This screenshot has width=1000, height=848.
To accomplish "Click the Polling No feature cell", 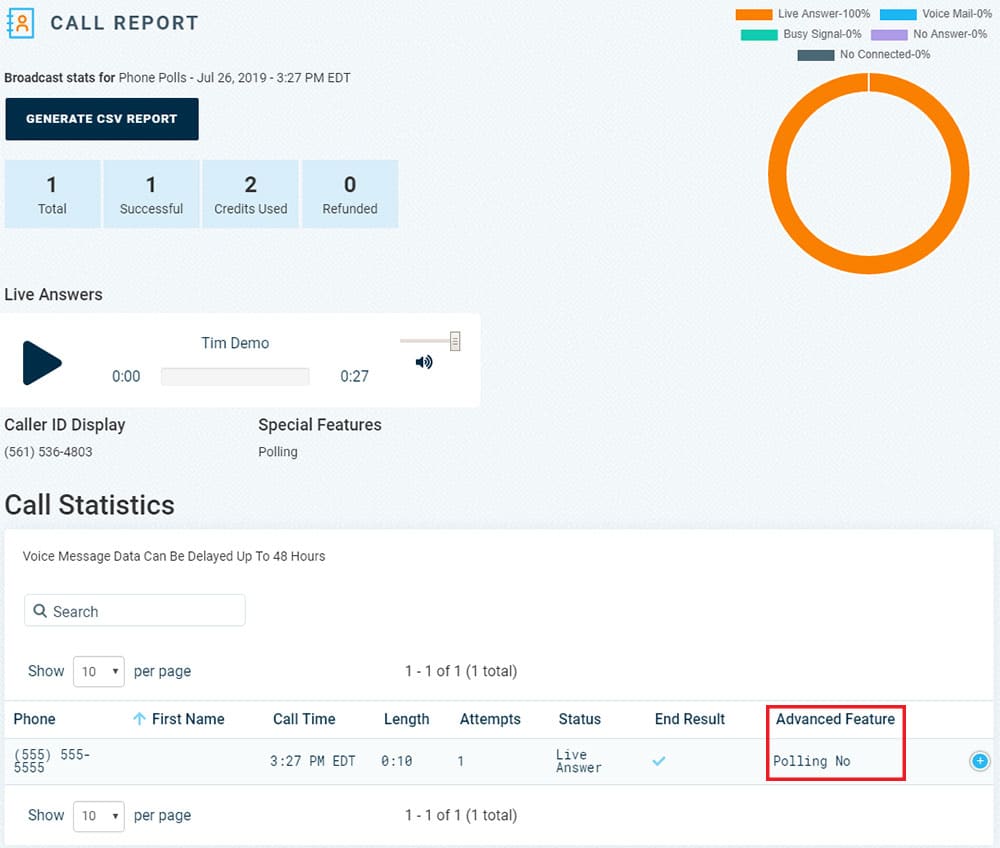I will (811, 761).
